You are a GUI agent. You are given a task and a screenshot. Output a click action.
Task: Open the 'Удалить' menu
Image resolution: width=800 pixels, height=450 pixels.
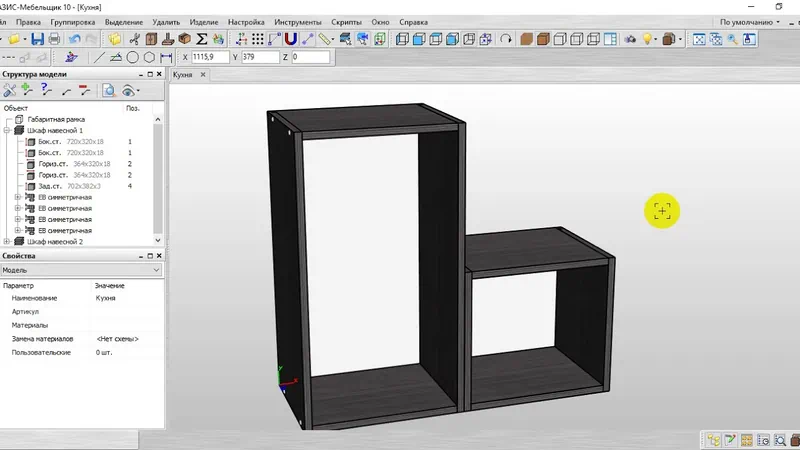pyautogui.click(x=166, y=22)
